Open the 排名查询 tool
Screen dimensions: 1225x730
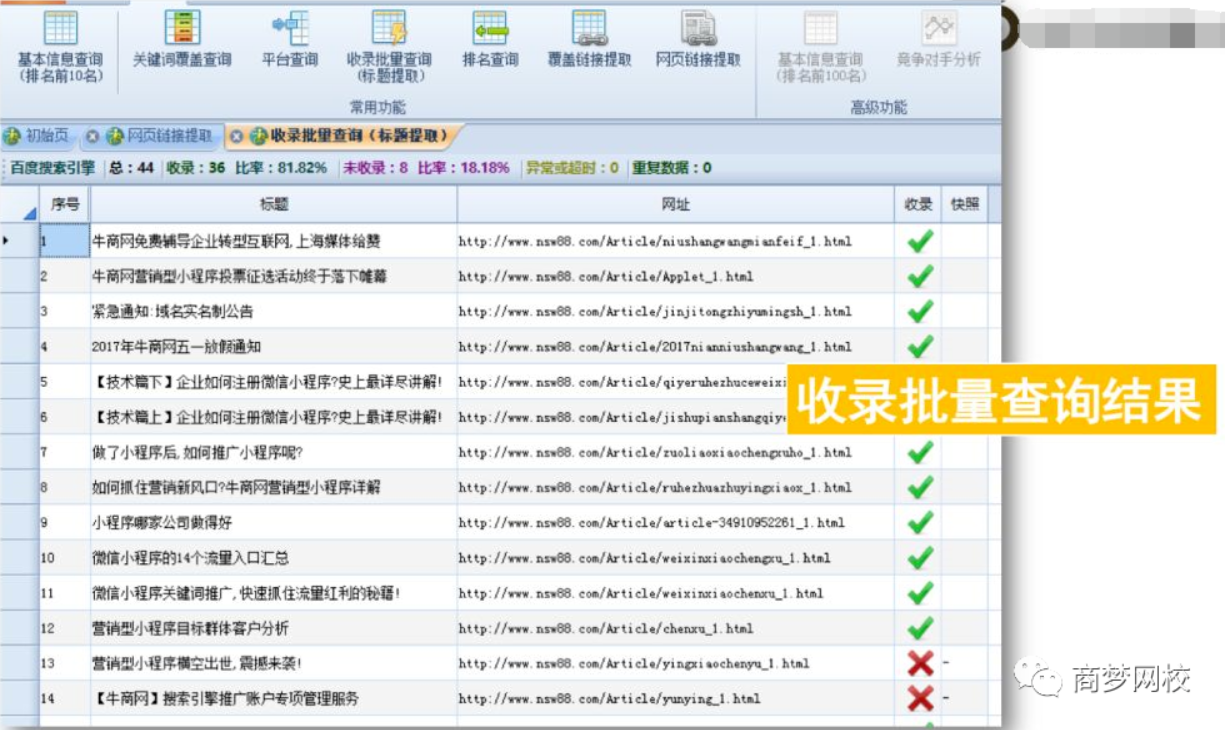490,40
